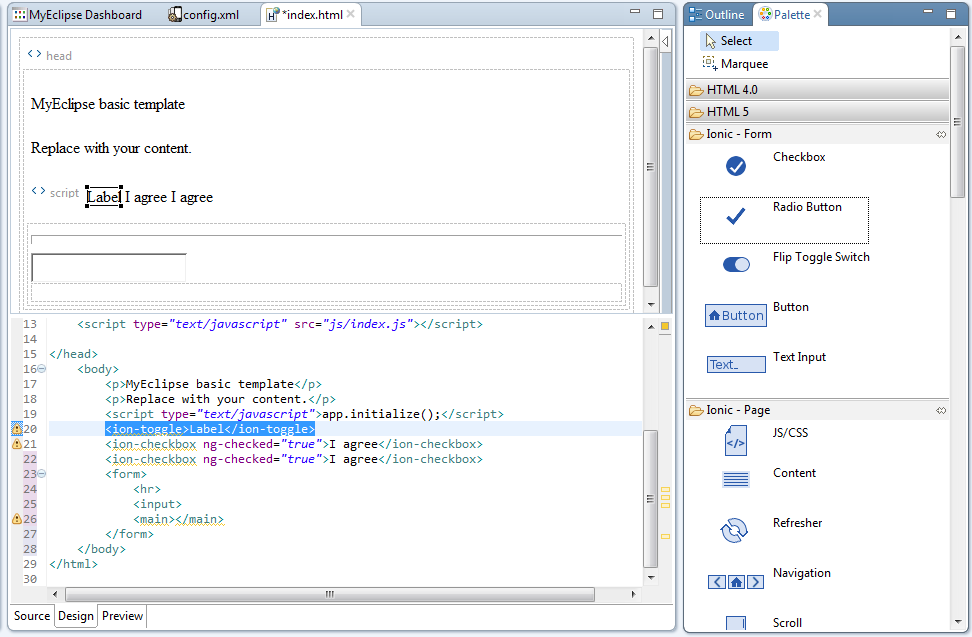The height and width of the screenshot is (637, 972).
Task: Select the JS/CSS page icon
Action: [x=736, y=440]
